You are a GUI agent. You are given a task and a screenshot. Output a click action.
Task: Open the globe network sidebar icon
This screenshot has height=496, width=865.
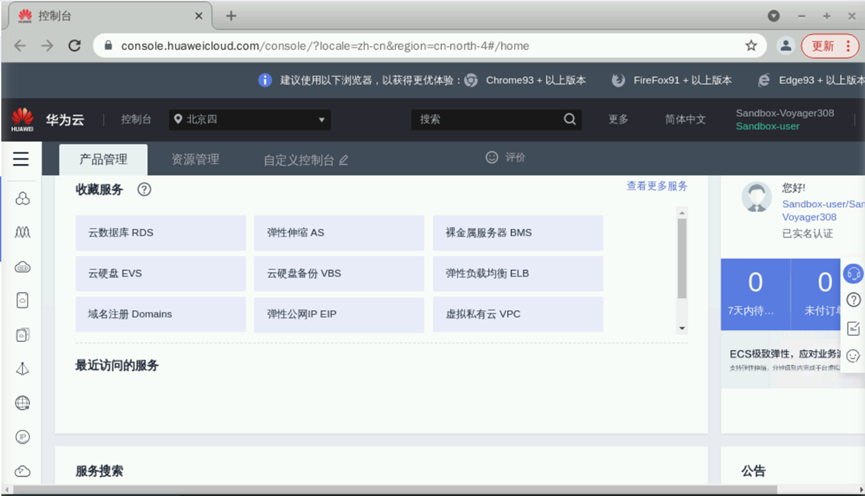pos(23,403)
